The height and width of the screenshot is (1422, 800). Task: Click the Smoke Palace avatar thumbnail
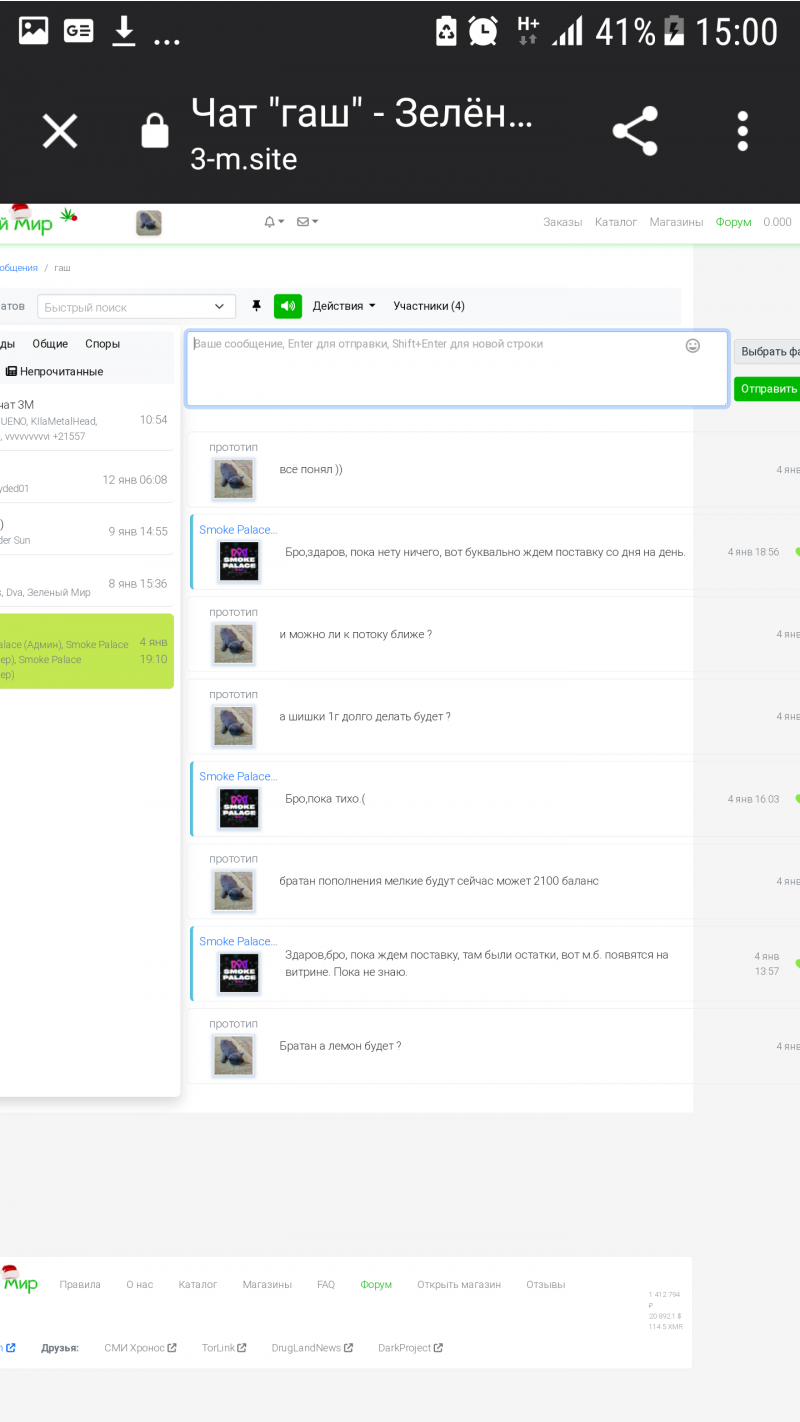(239, 562)
